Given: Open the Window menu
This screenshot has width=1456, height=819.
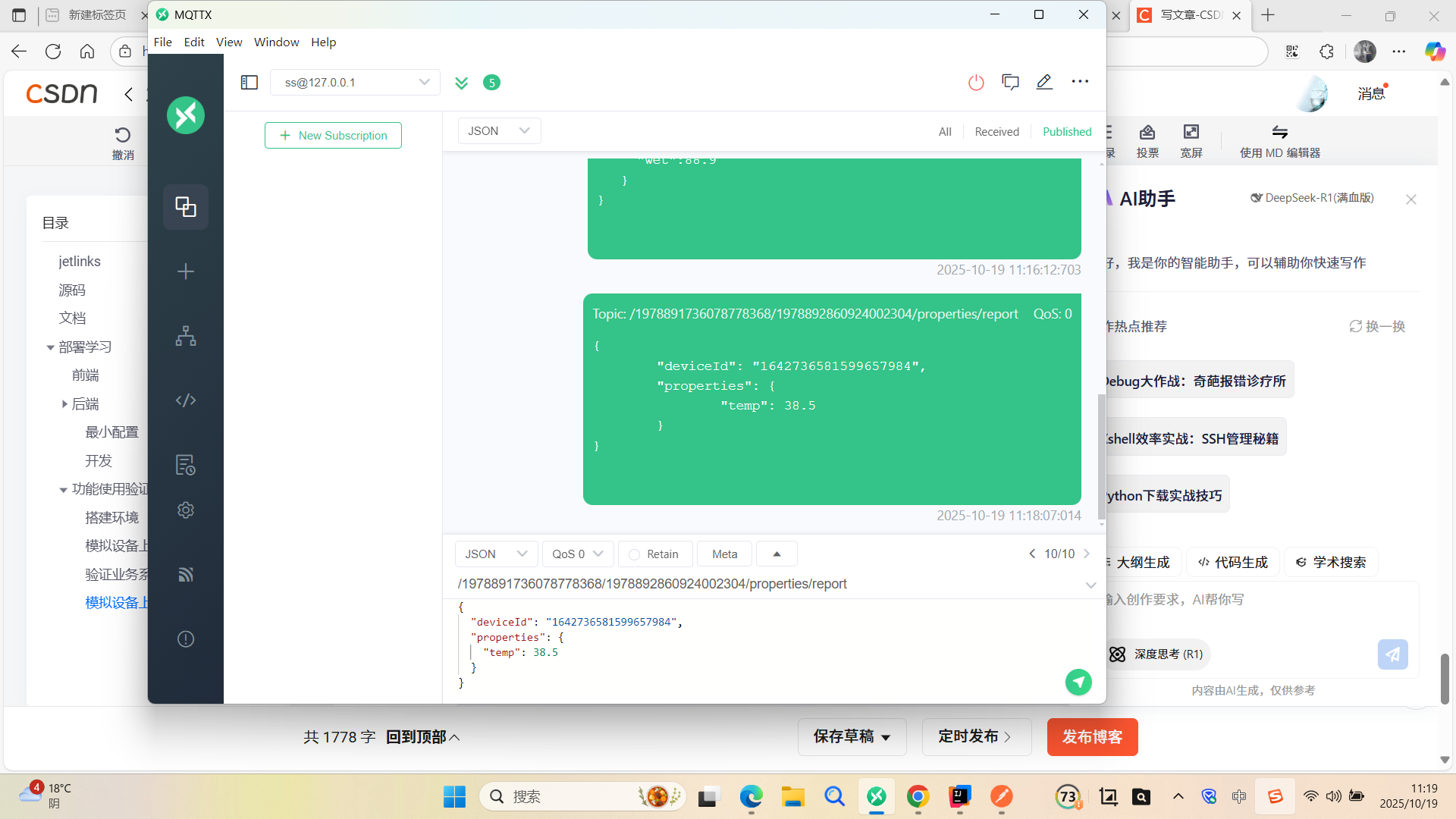Looking at the screenshot, I should 276,42.
